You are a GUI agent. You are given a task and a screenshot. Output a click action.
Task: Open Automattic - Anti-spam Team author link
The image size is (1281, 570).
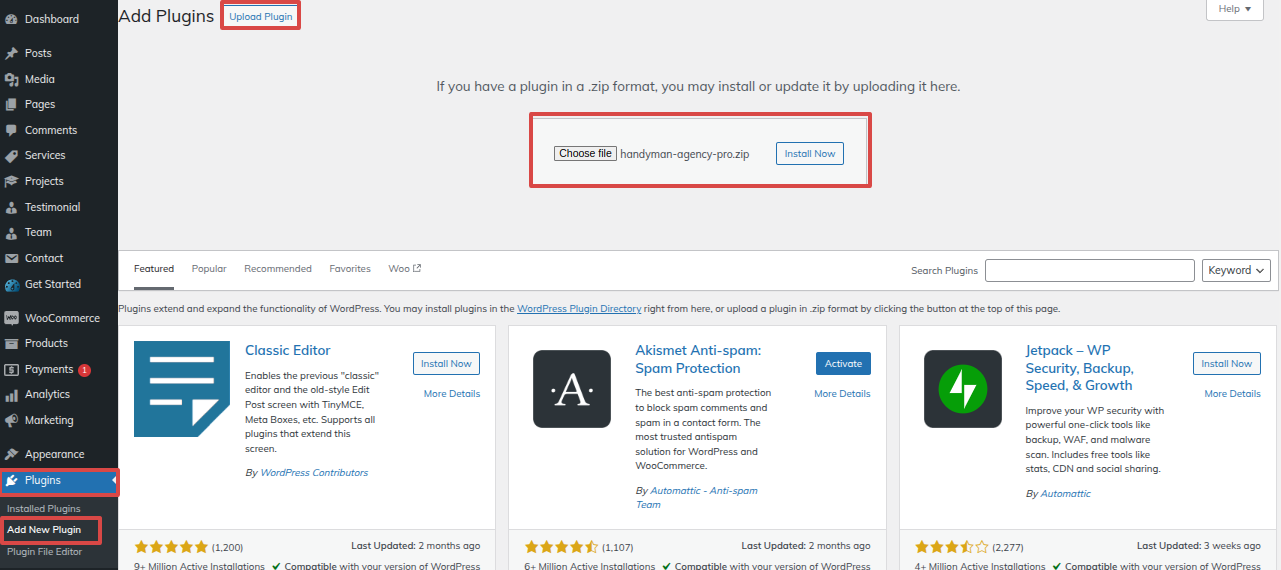pyautogui.click(x=697, y=498)
